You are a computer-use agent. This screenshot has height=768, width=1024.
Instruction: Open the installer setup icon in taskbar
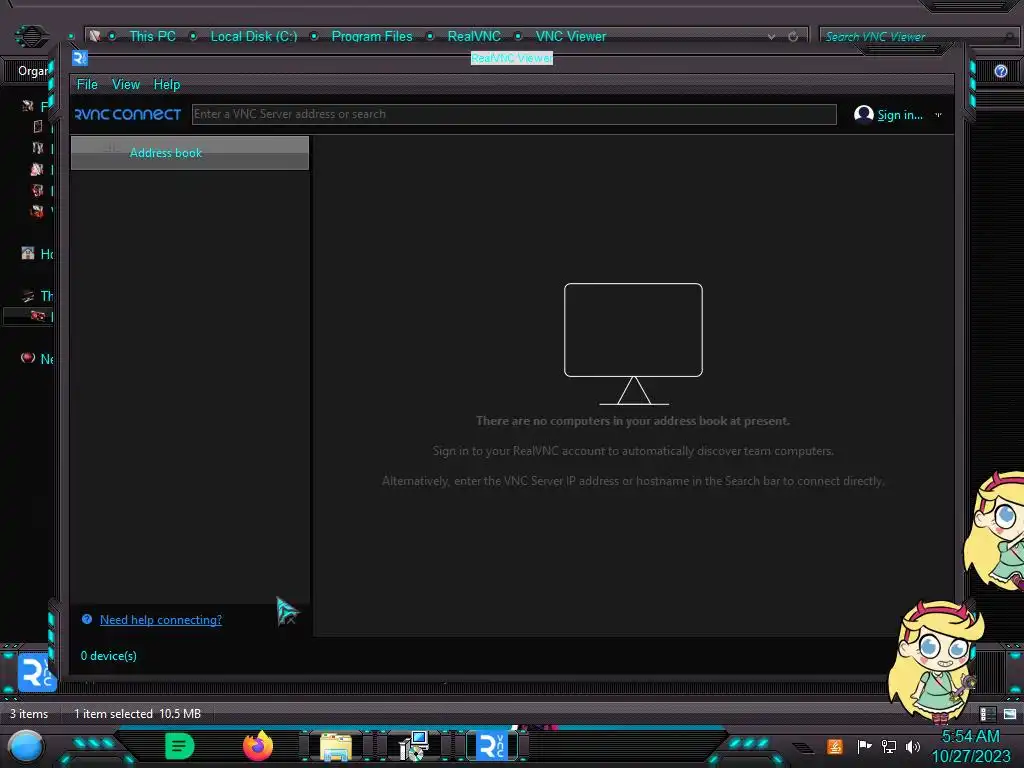click(413, 746)
